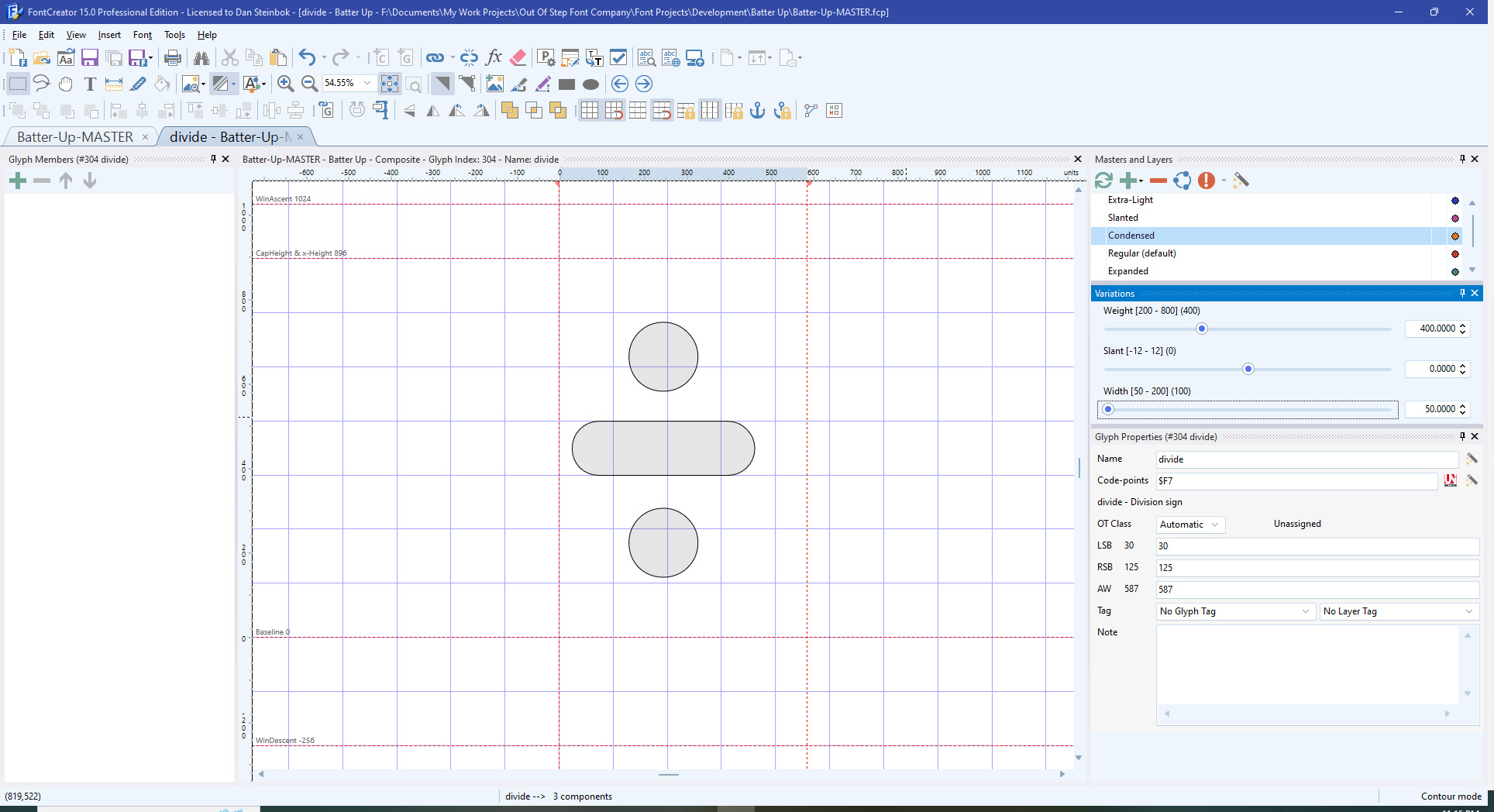Open the Font menu
The image size is (1494, 812).
[x=142, y=35]
